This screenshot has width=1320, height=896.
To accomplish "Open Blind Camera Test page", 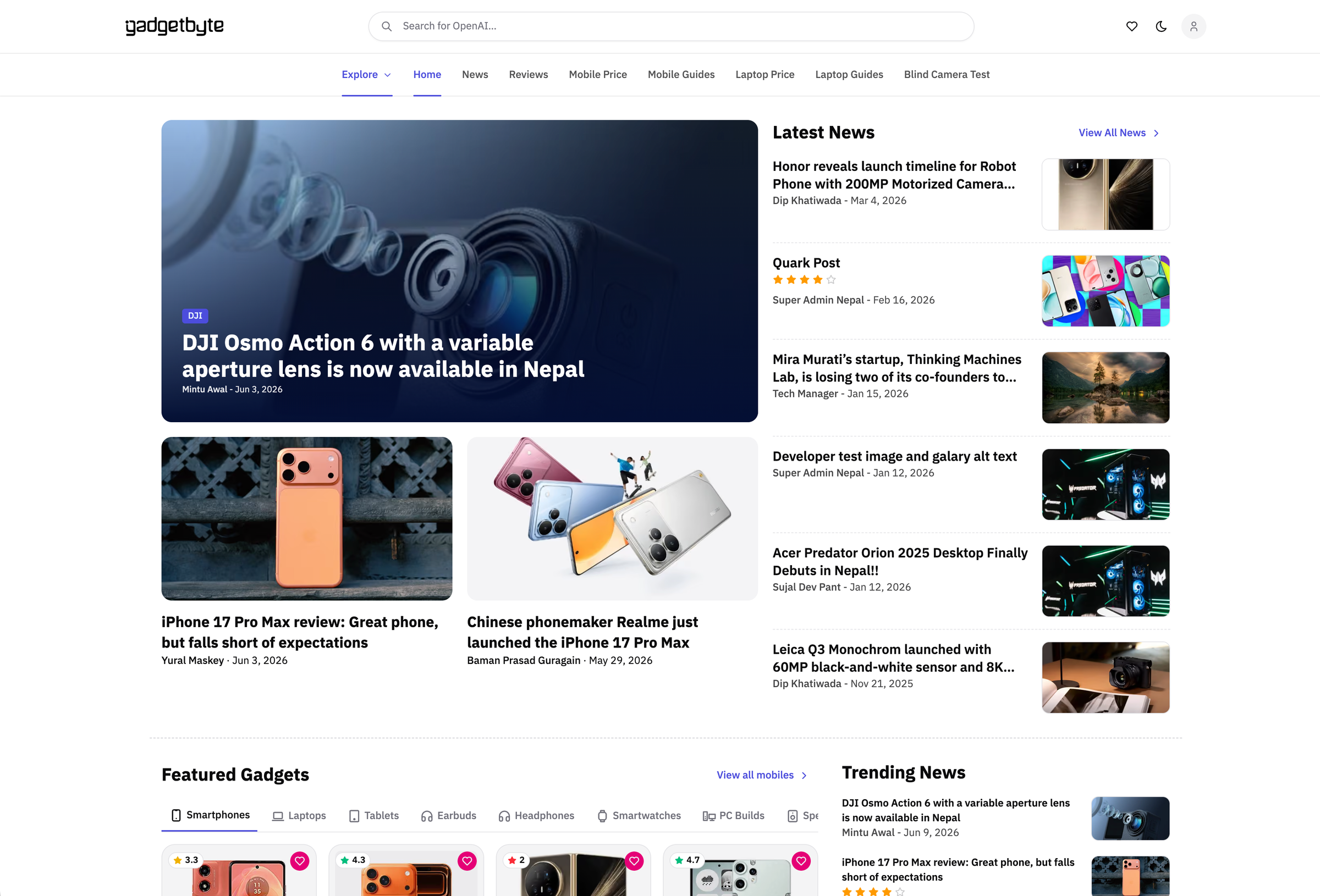I will pyautogui.click(x=946, y=74).
